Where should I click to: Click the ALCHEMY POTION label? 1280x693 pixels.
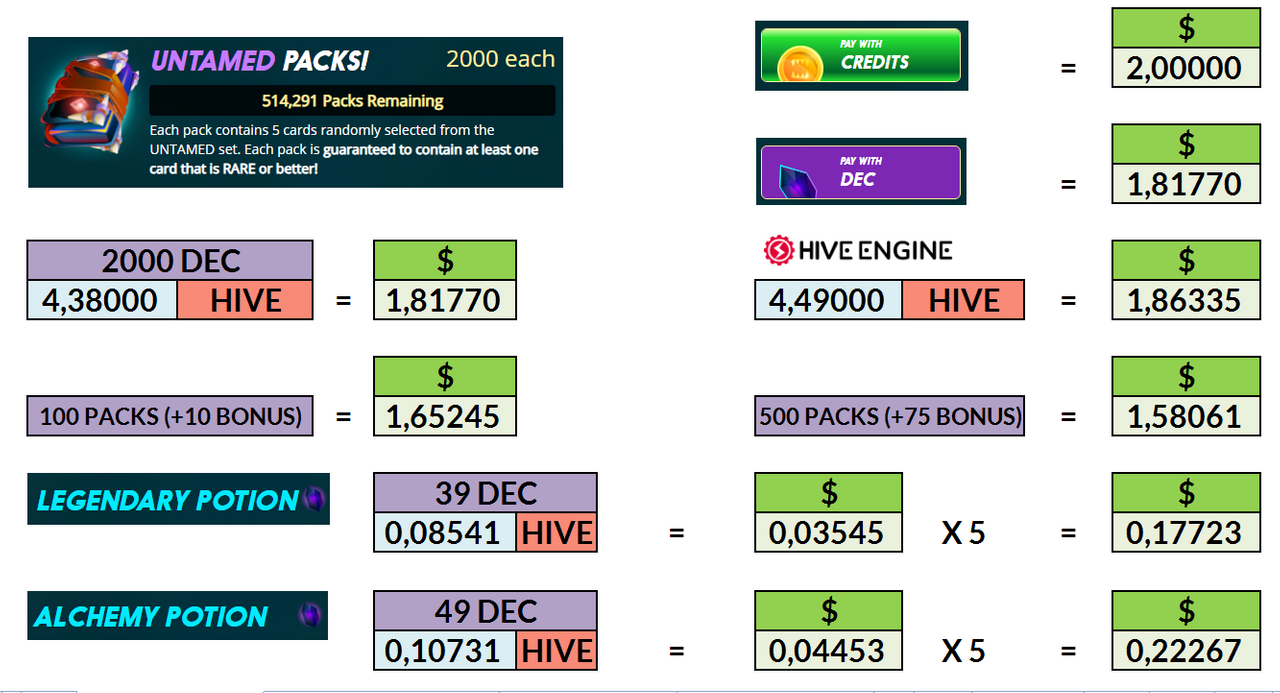151,616
